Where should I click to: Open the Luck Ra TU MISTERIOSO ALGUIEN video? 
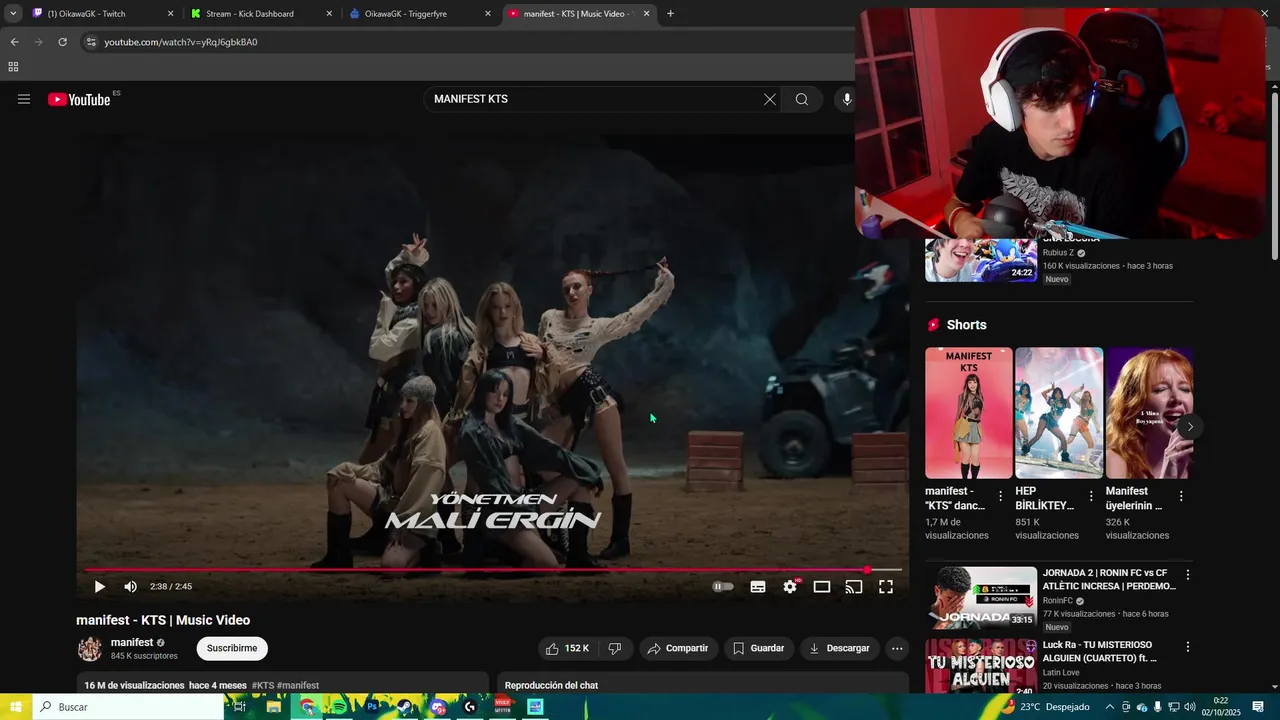click(981, 667)
